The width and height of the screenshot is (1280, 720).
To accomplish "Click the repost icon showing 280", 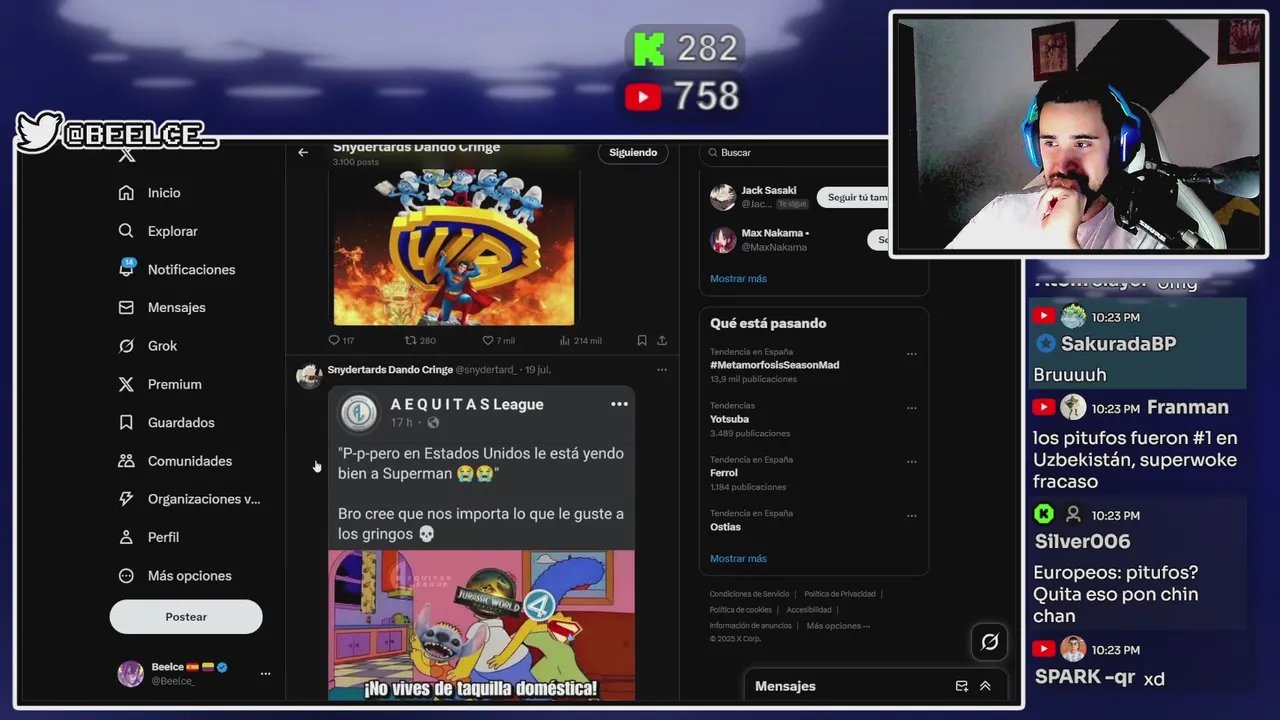I will click(410, 341).
